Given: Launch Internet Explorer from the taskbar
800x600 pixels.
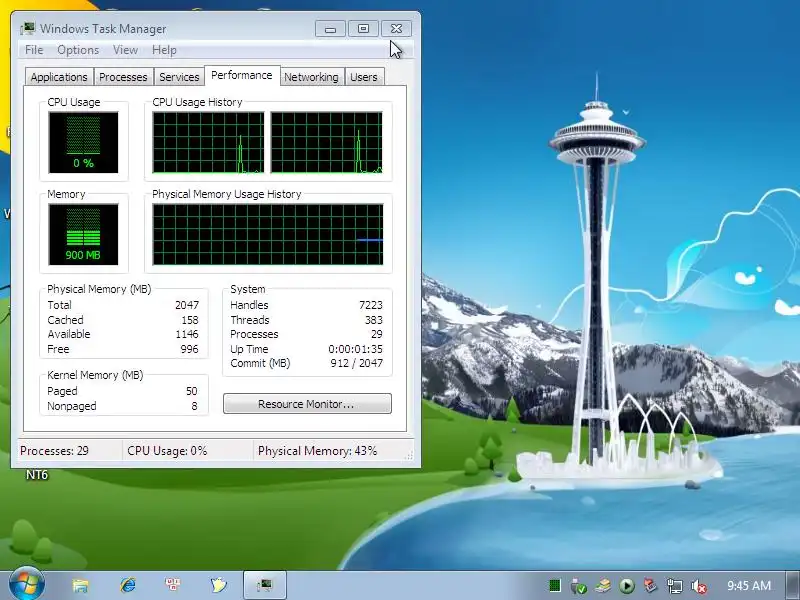Looking at the screenshot, I should 128,585.
